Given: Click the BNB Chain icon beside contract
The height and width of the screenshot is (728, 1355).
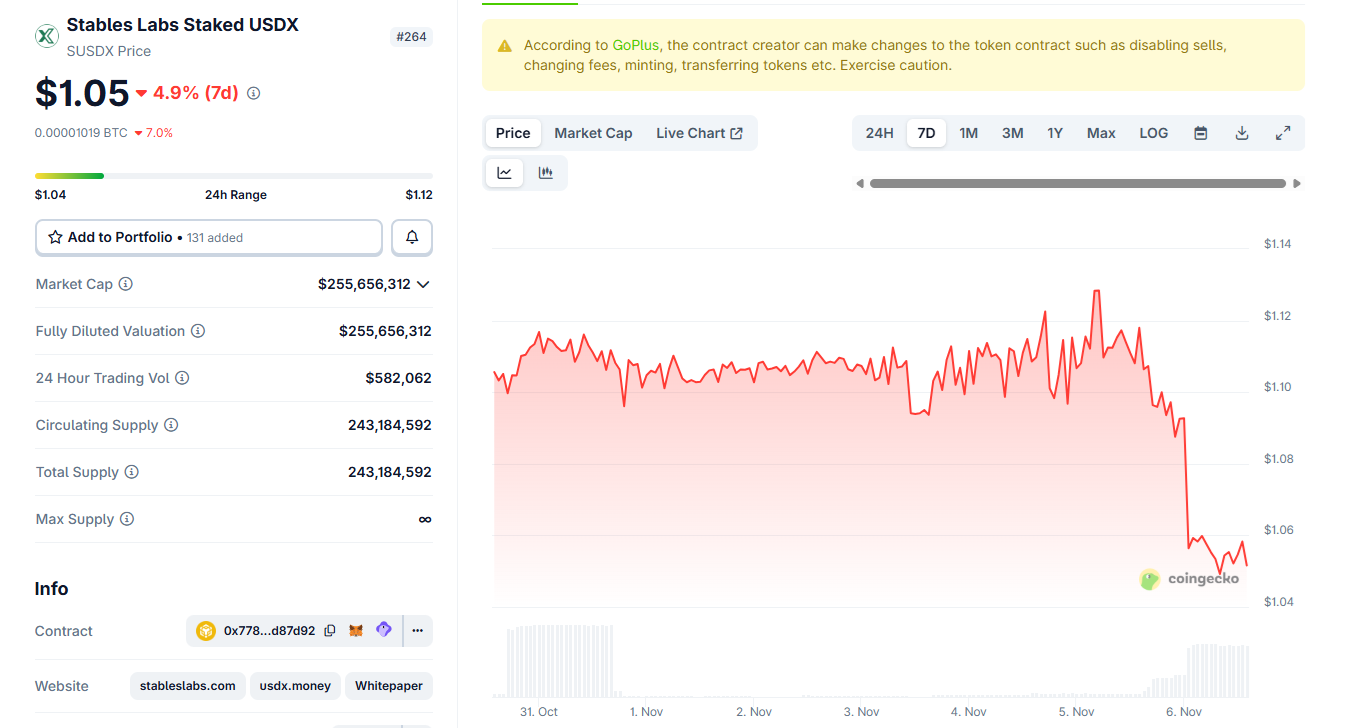Looking at the screenshot, I should click(206, 630).
